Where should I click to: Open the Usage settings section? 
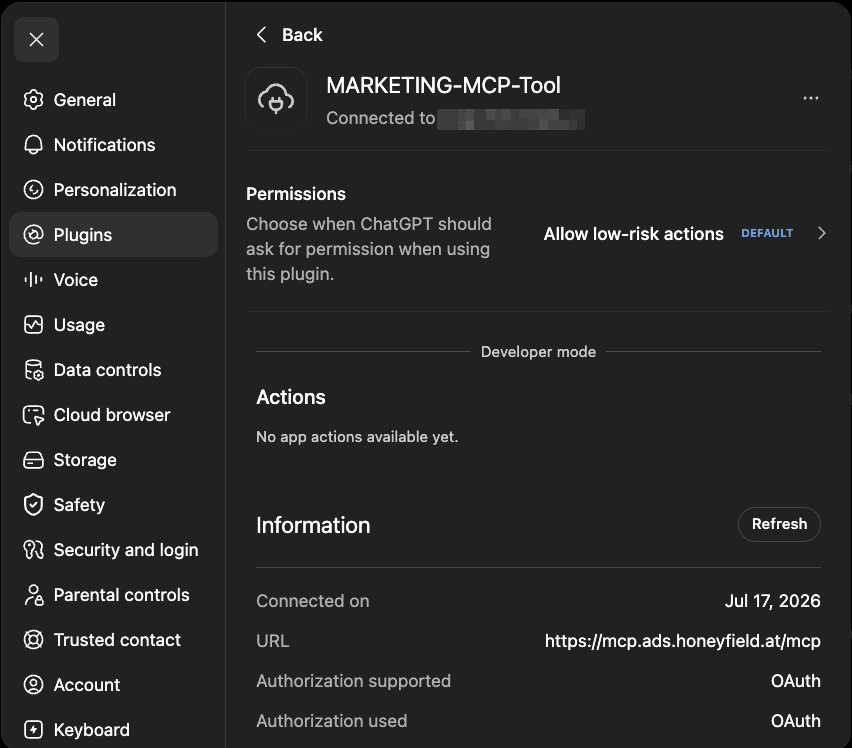114,325
